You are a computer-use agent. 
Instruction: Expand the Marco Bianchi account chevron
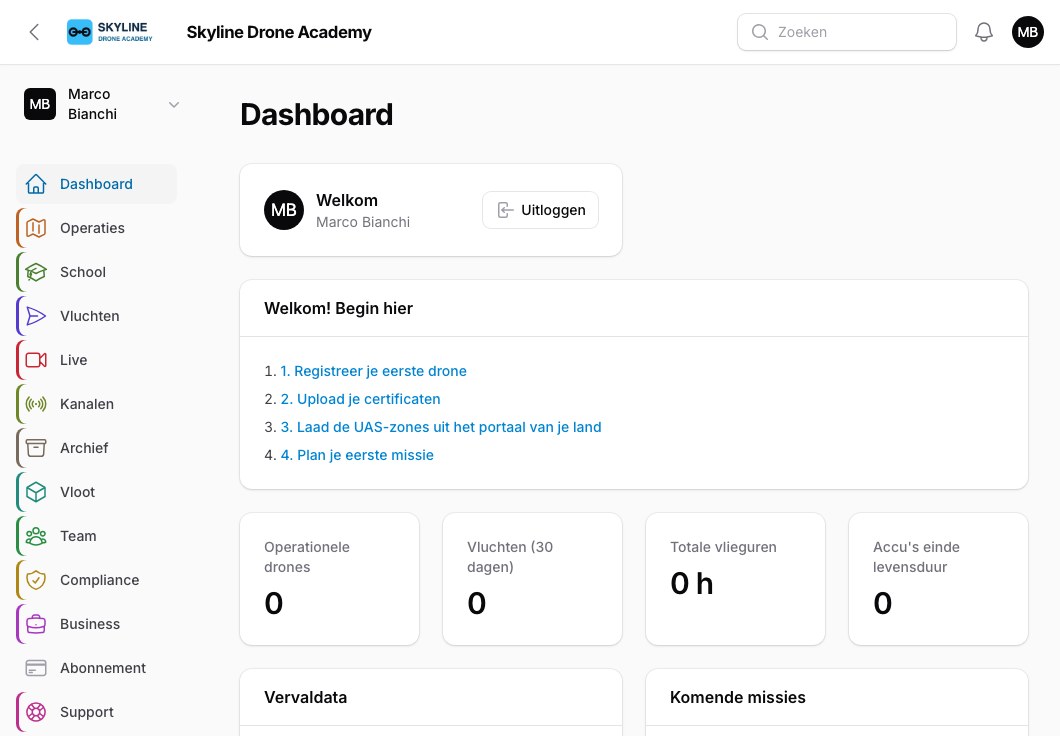pyautogui.click(x=174, y=105)
